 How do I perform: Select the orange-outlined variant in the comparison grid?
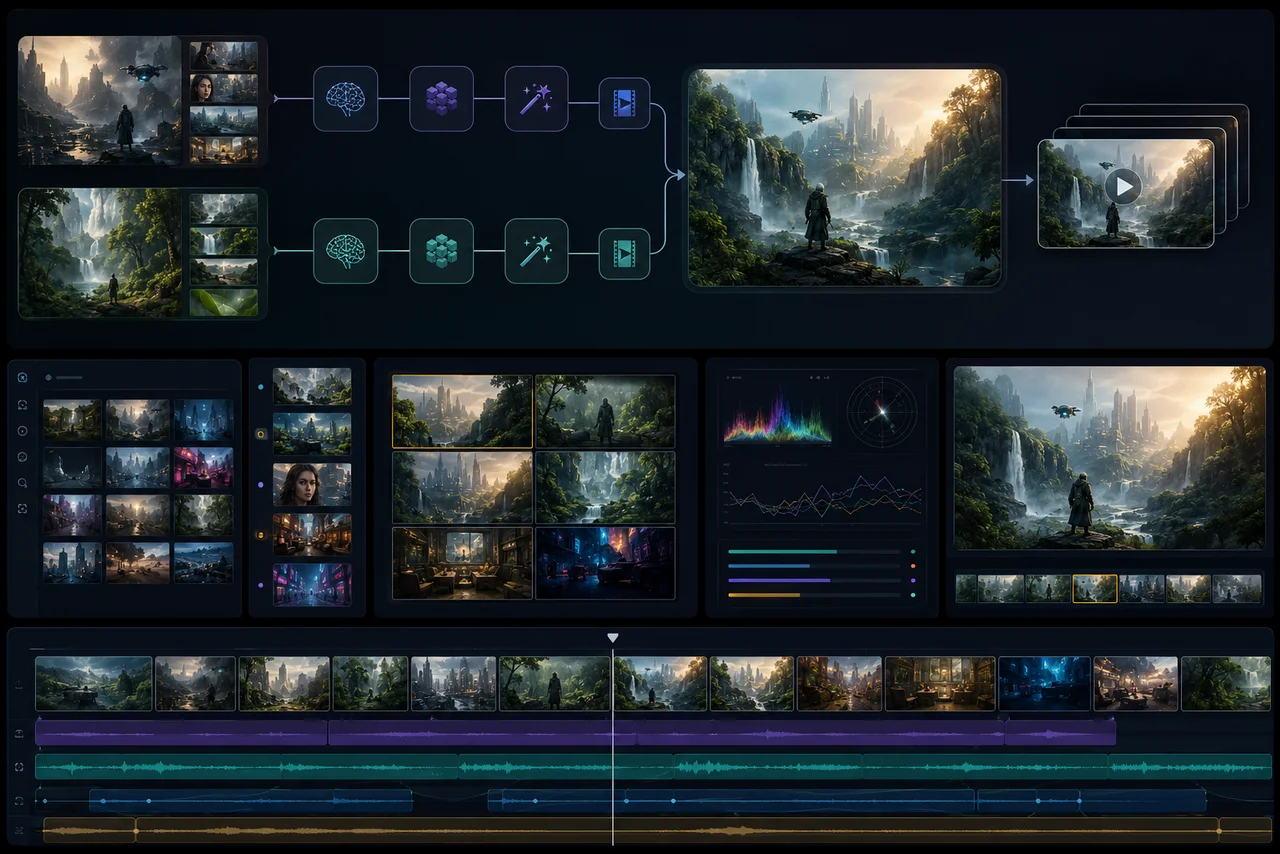462,411
